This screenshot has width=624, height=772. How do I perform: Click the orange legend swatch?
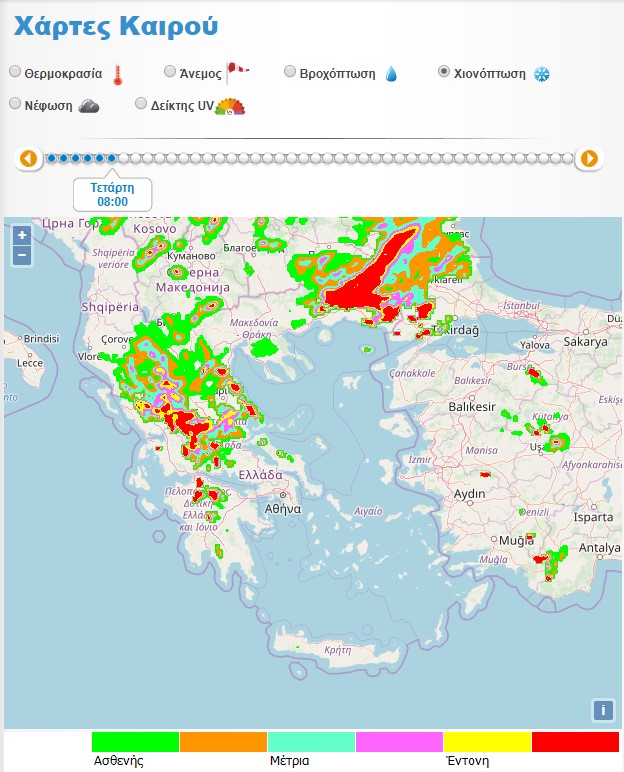tap(223, 742)
